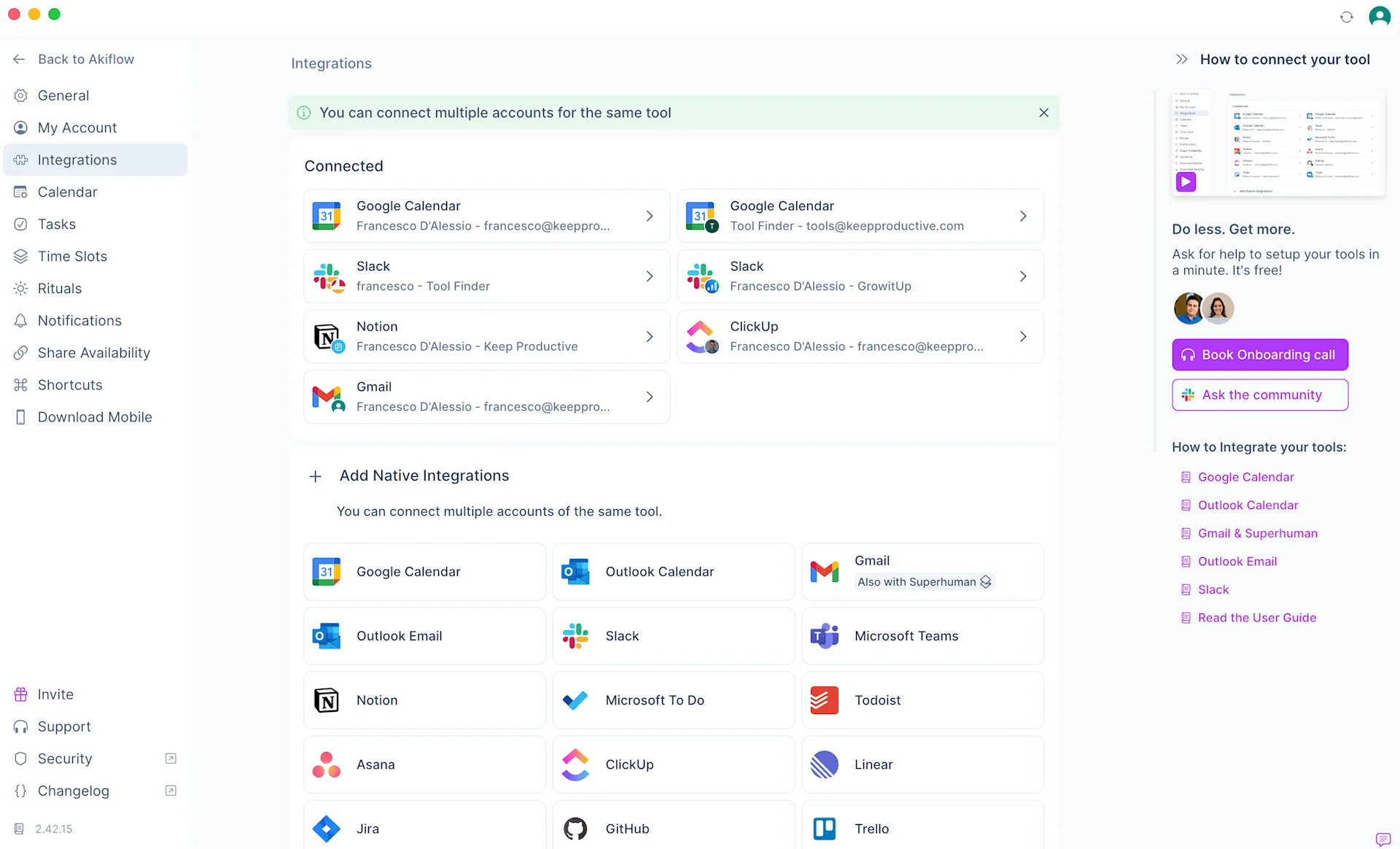Open the Microsoft Teams integration tile
The image size is (1400, 849).
coord(922,635)
